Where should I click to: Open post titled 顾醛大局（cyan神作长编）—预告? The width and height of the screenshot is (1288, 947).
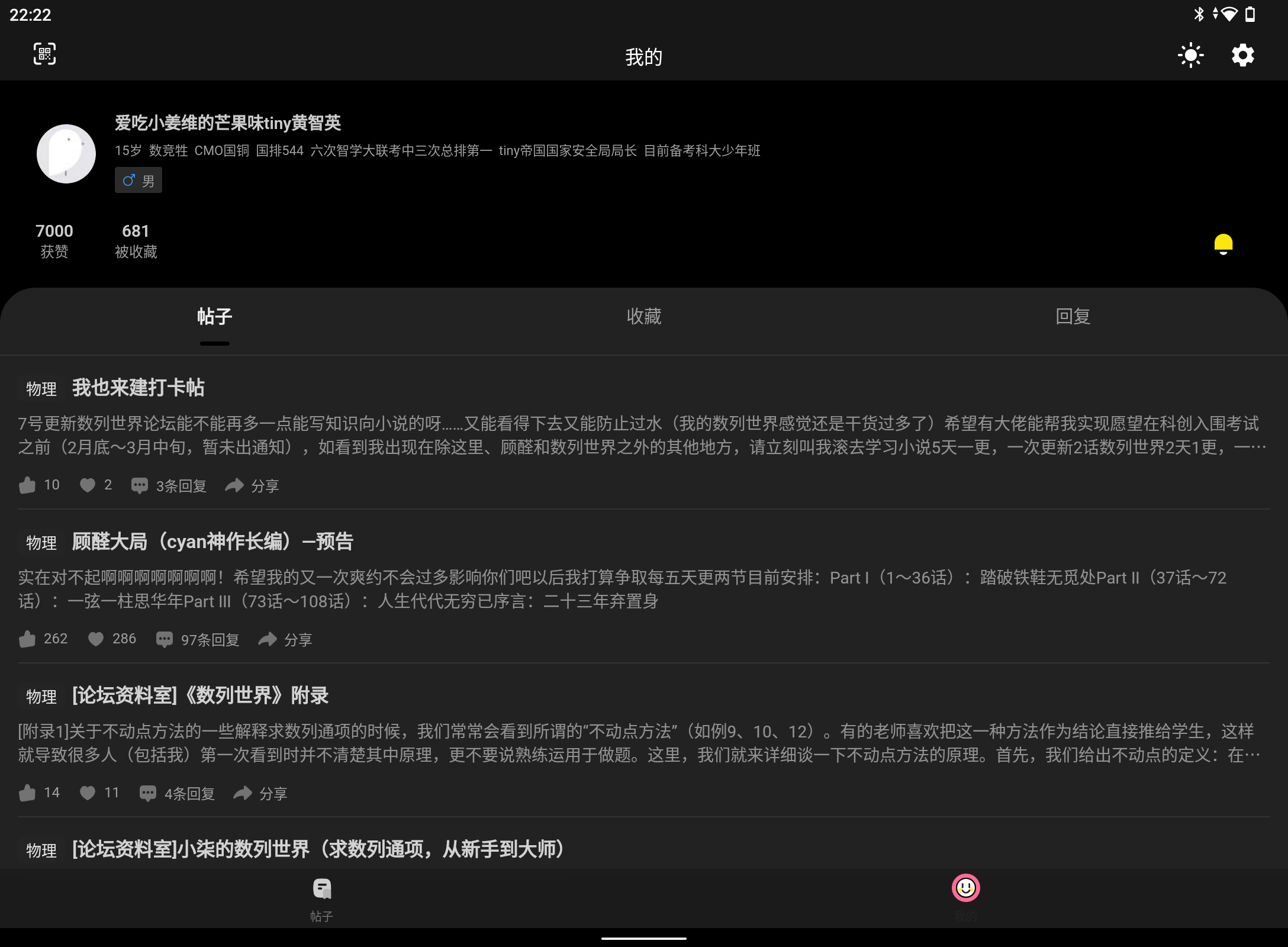pyautogui.click(x=212, y=542)
